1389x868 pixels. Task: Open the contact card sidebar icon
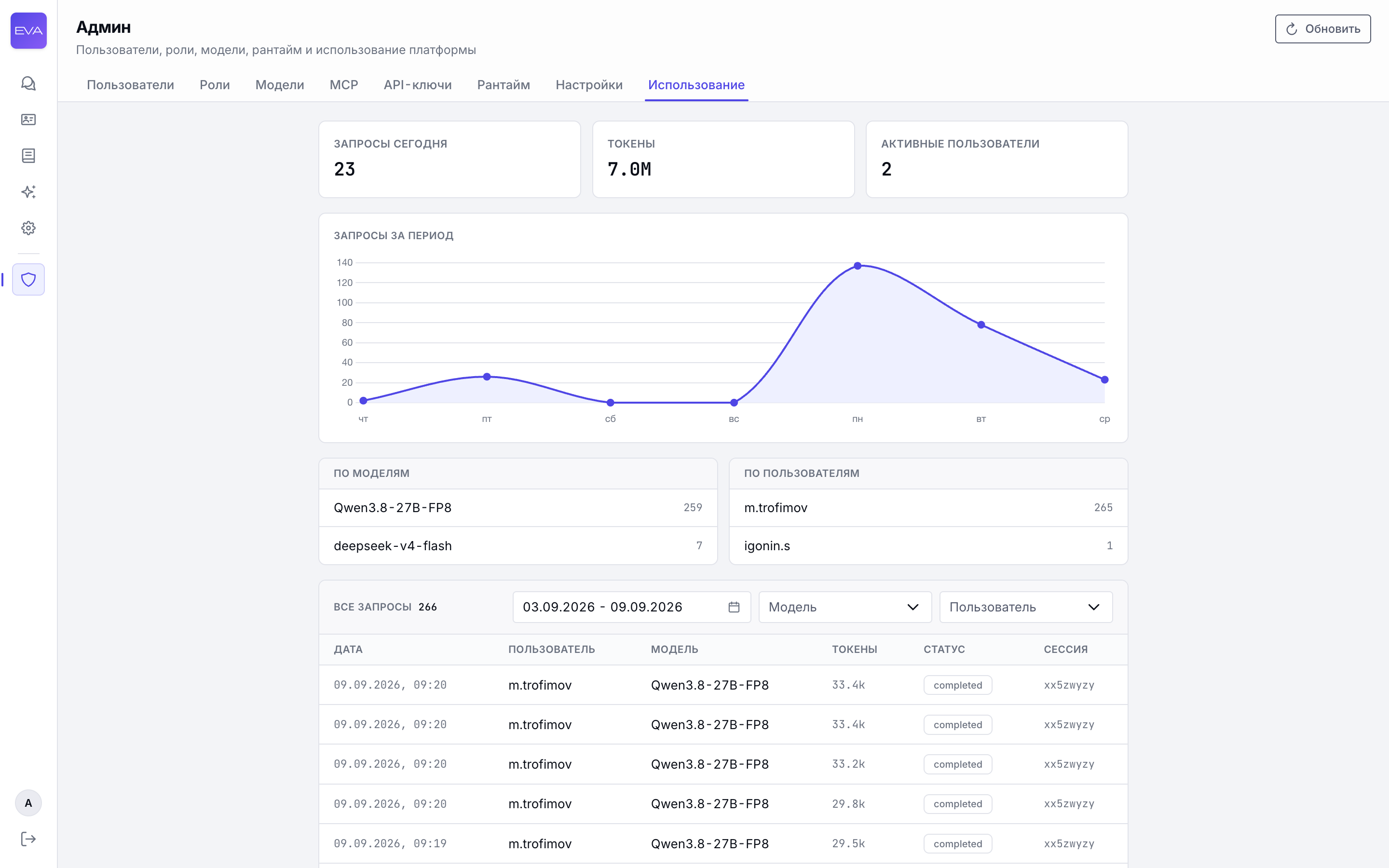[x=28, y=120]
